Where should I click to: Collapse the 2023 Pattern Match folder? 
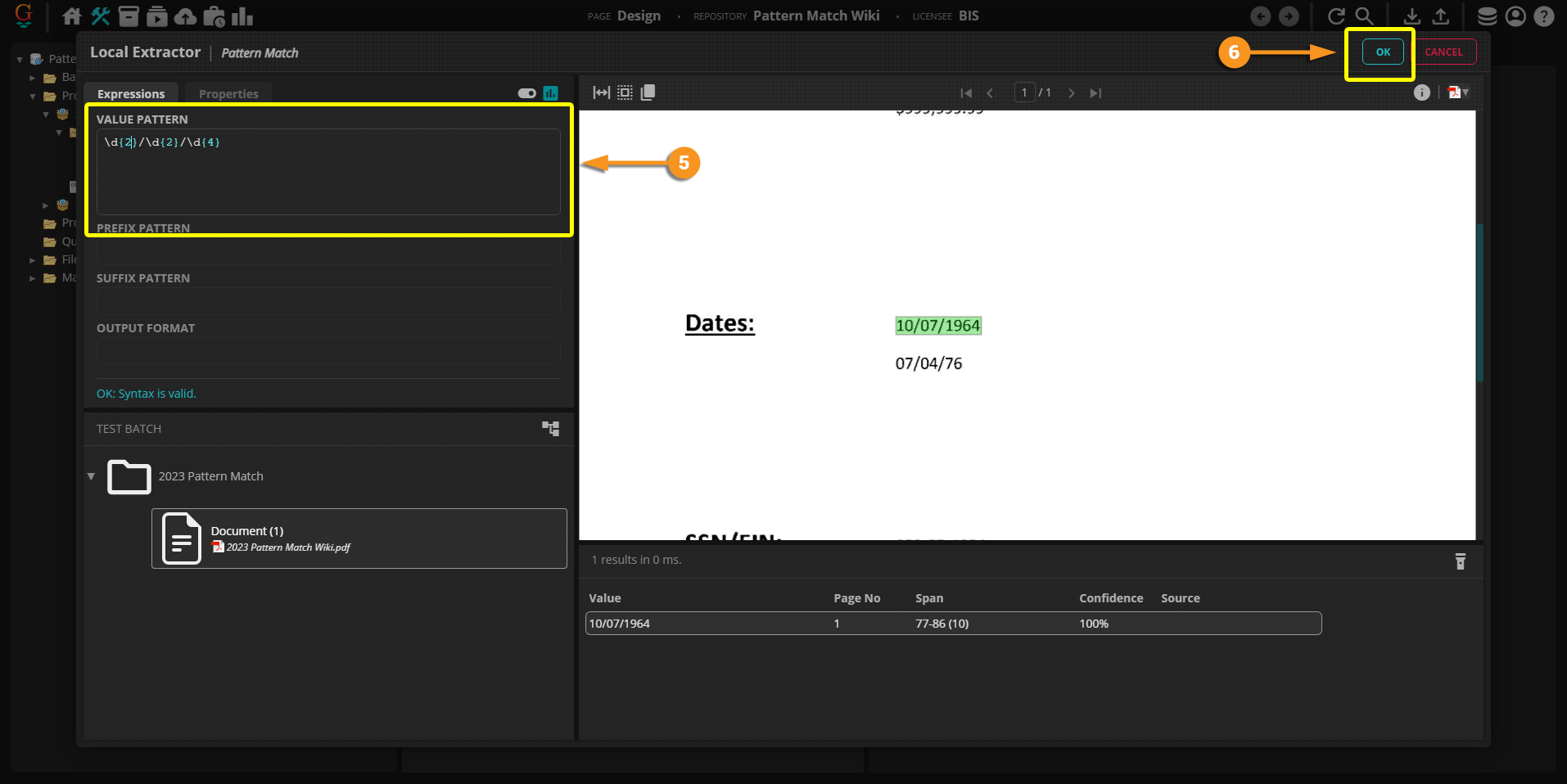coord(91,476)
